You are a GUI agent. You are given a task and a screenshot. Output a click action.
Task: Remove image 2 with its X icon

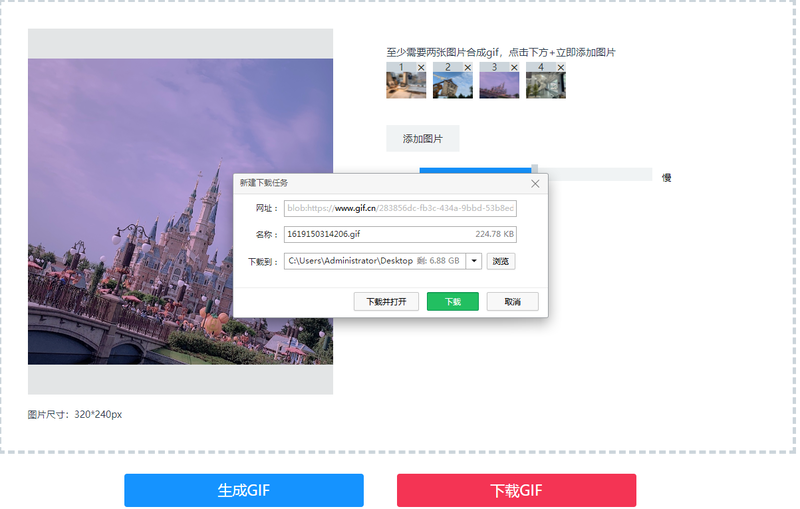tap(467, 67)
